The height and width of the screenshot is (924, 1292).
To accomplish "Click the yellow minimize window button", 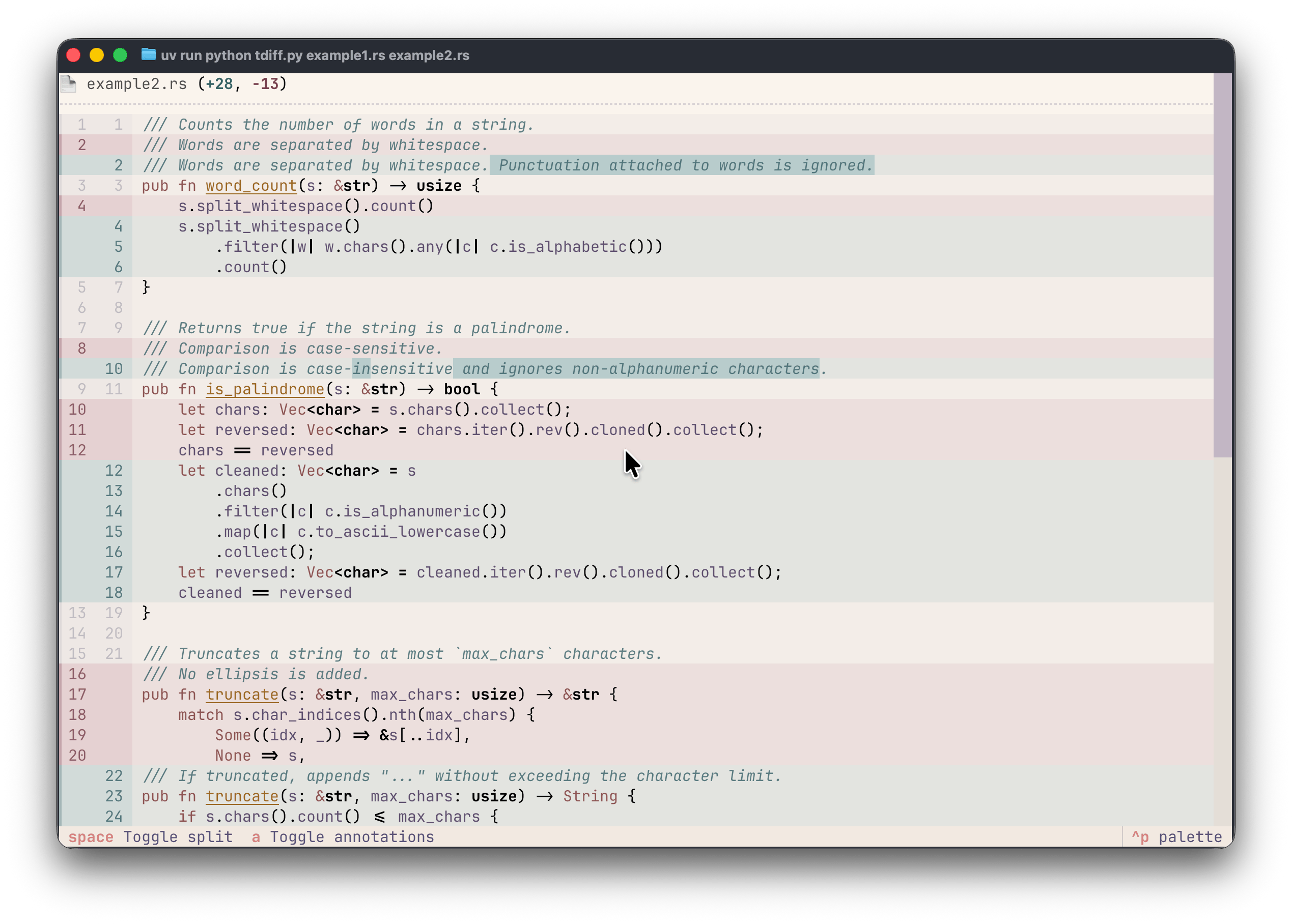I will 97,54.
